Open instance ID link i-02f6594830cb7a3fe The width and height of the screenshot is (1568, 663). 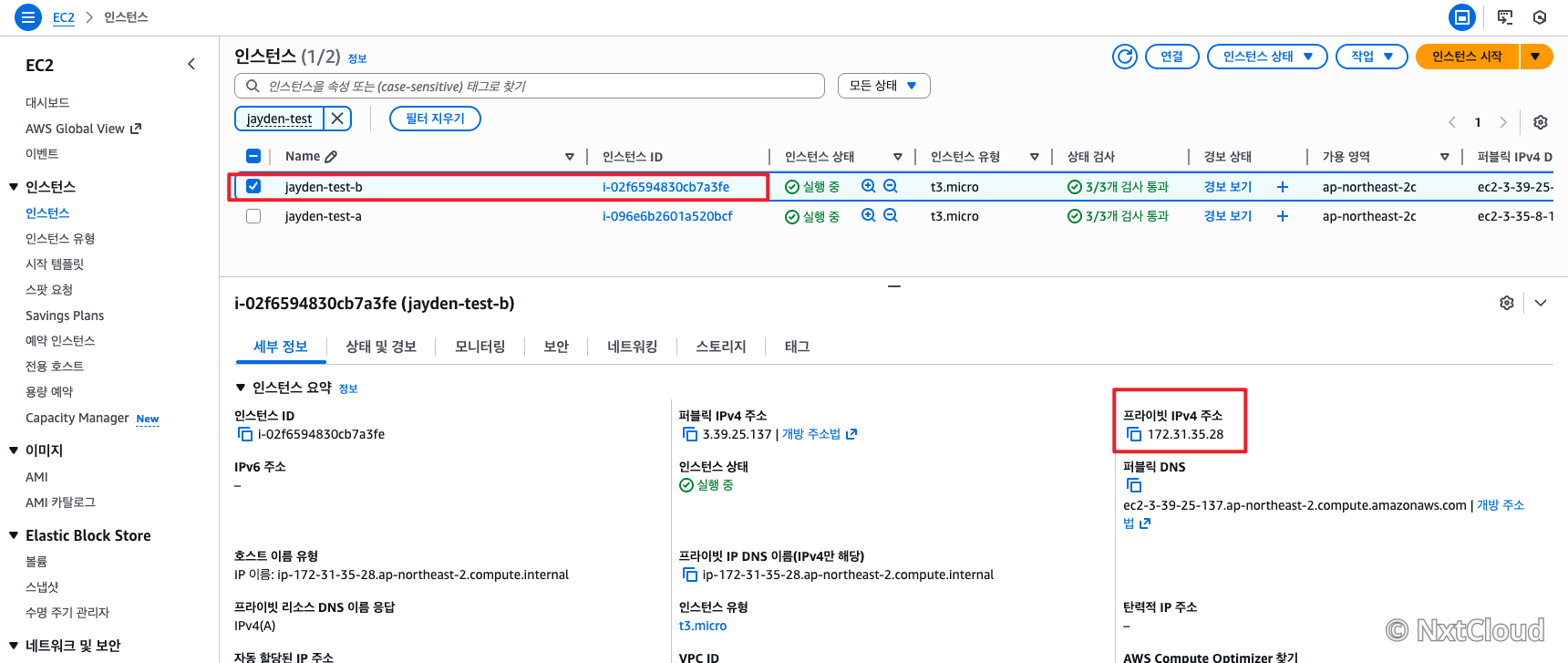pyautogui.click(x=665, y=187)
